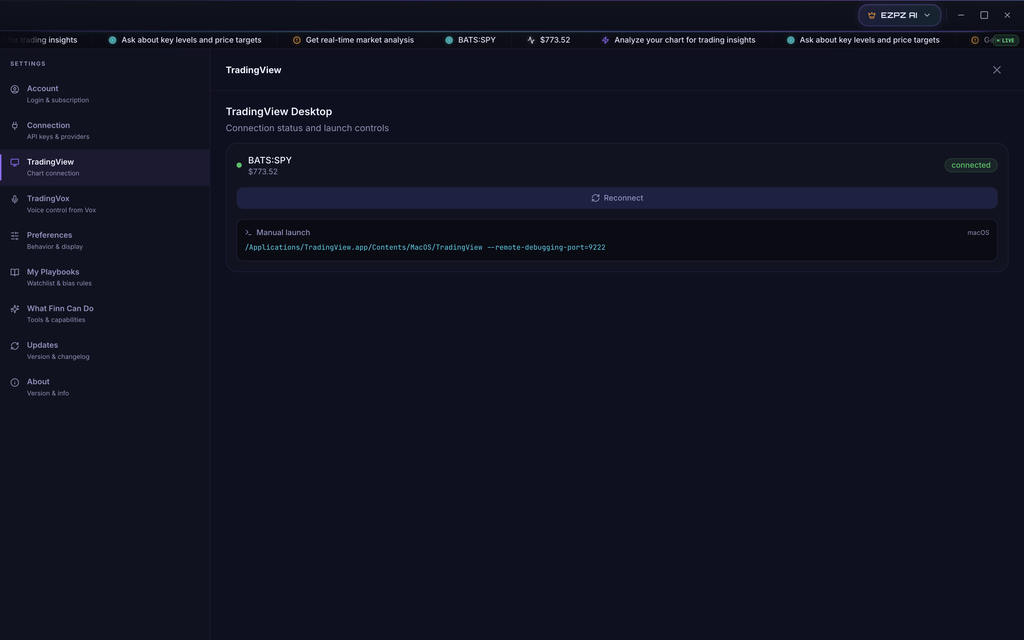The image size is (1024, 640).
Task: Click the crown icon in EZPZ AI badge
Action: point(871,15)
